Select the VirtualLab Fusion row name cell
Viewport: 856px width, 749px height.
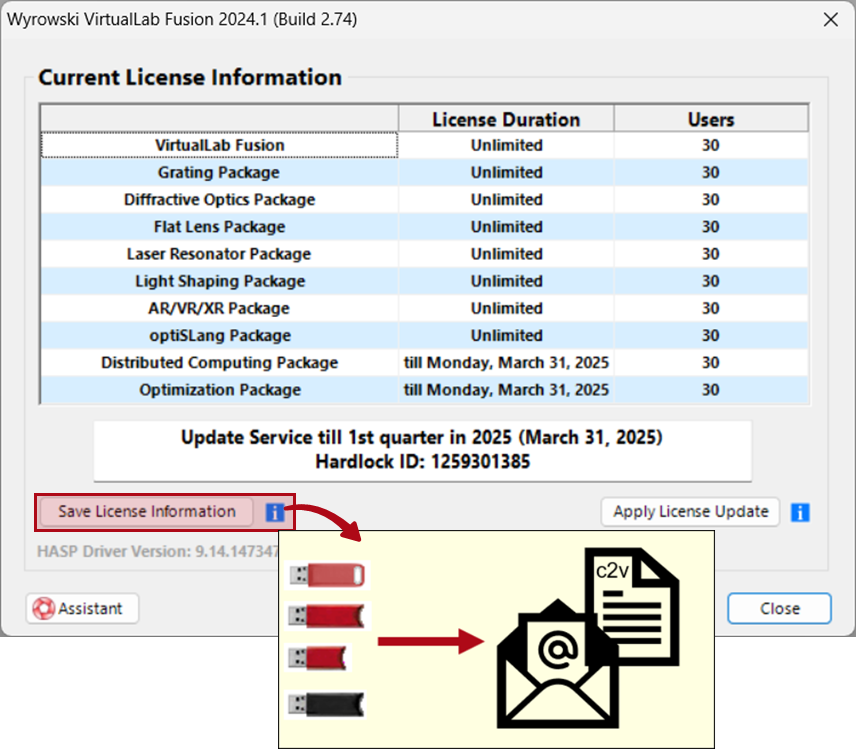coord(219,145)
